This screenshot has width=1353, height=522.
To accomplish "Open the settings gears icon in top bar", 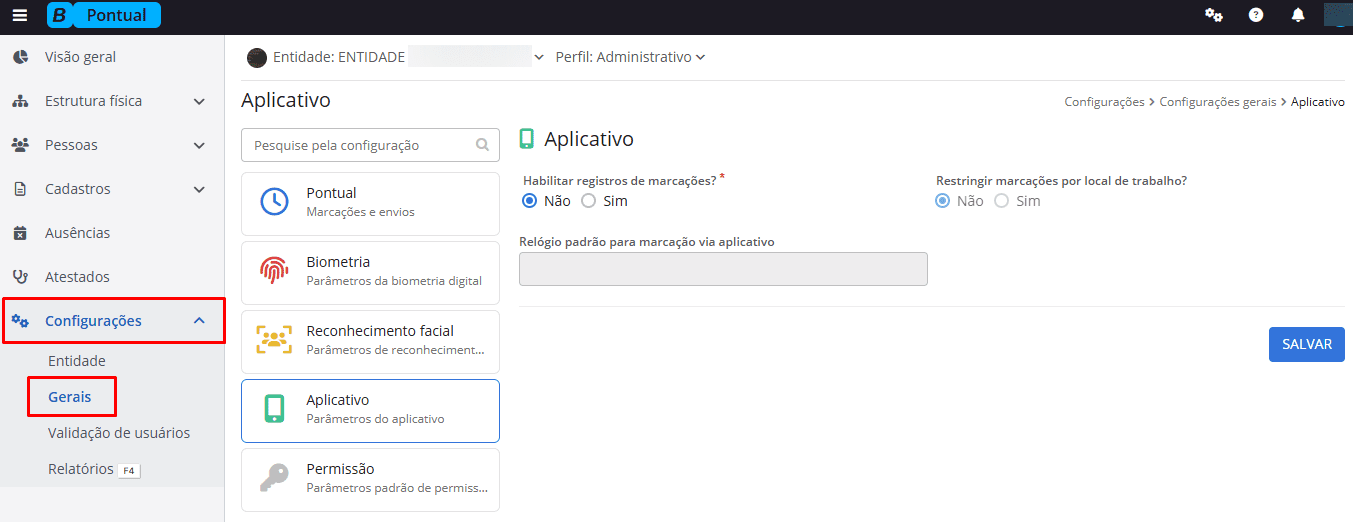I will [1214, 15].
